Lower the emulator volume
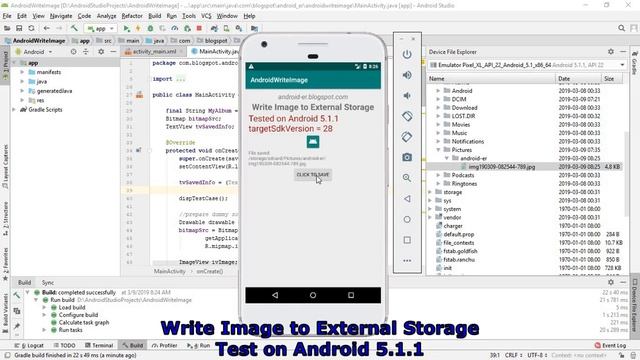Viewport: 640px width, 360px height. pyautogui.click(x=407, y=96)
